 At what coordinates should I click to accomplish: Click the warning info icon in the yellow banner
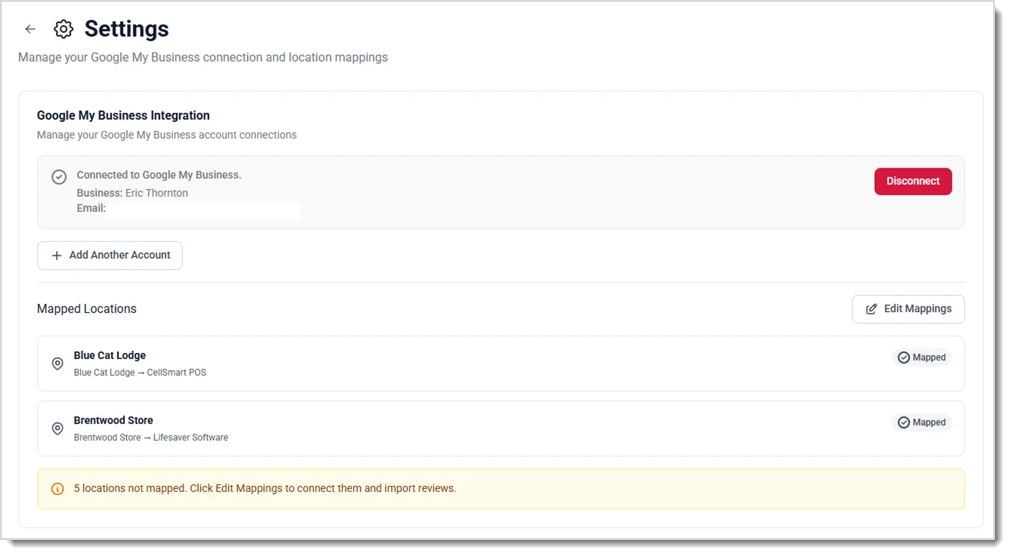coord(57,489)
